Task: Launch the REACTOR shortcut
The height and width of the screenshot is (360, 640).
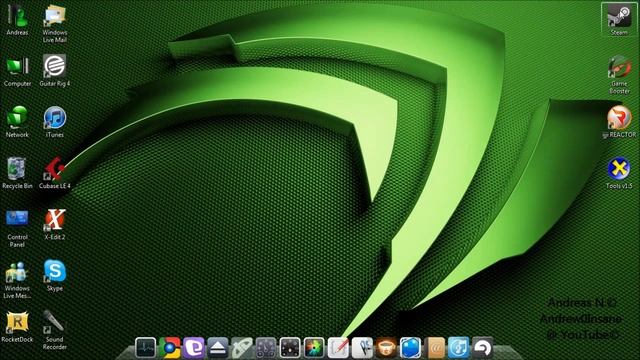Action: (x=619, y=118)
